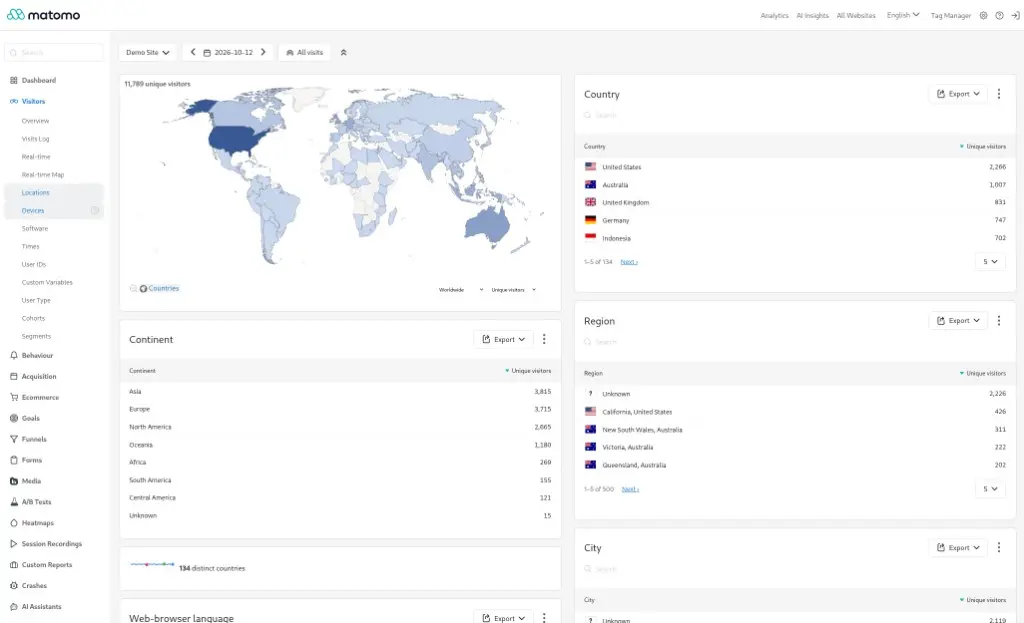Click the Dashboard grid icon
The image size is (1024, 623).
click(x=14, y=80)
